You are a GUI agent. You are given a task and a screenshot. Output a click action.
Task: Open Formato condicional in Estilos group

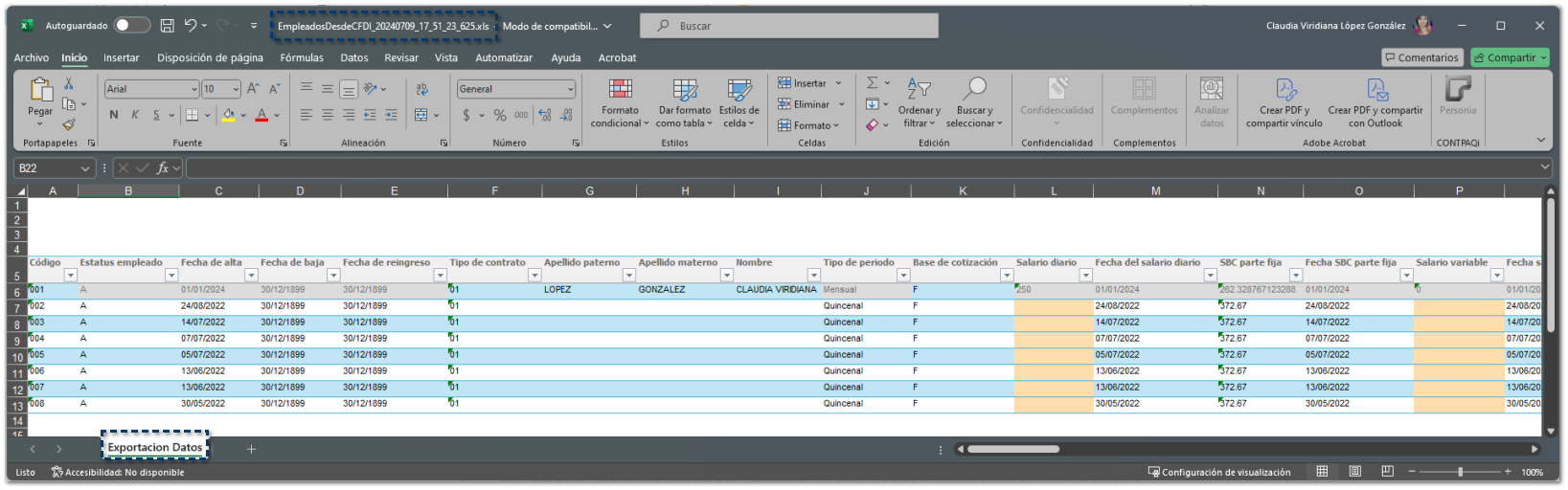click(620, 103)
